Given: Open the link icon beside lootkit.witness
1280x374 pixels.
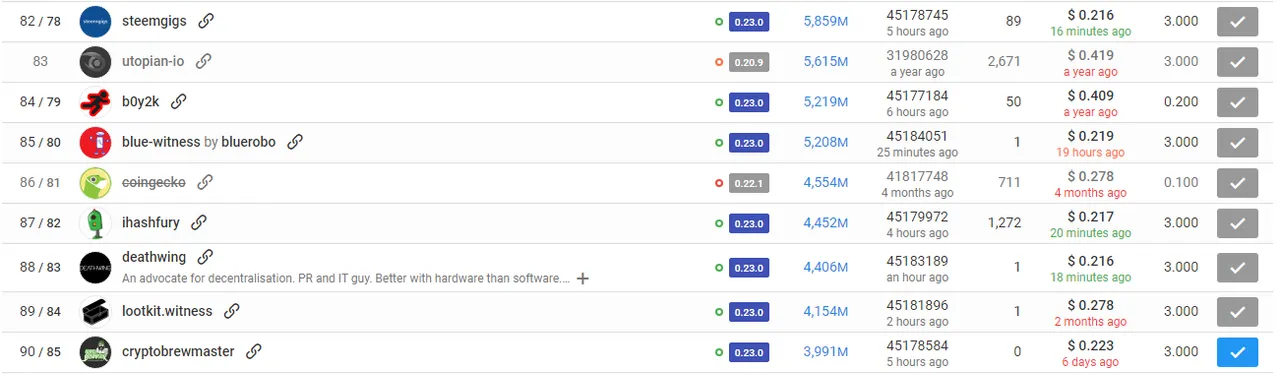Looking at the screenshot, I should click(232, 311).
